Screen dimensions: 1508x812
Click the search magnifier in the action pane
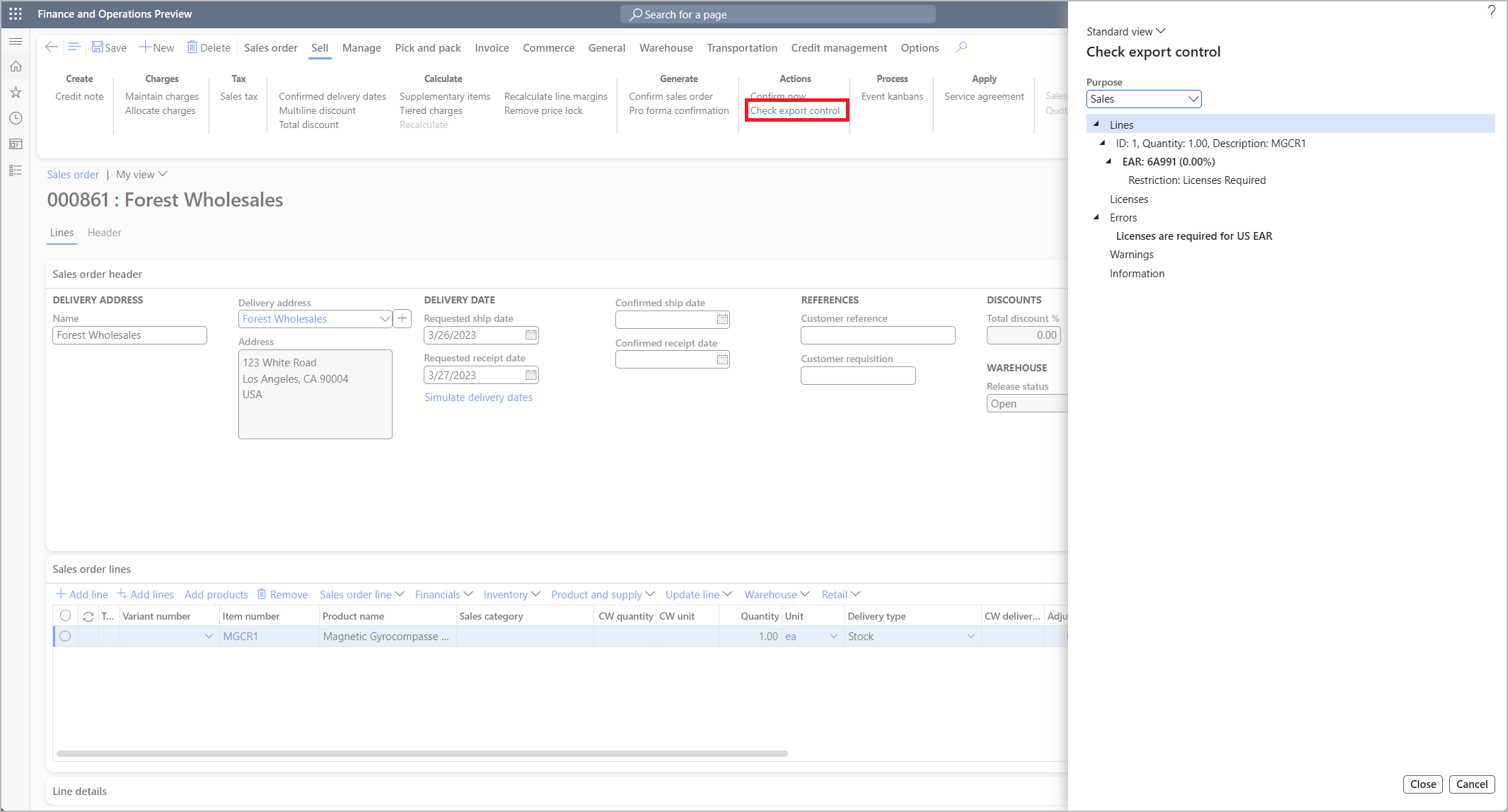pos(961,47)
